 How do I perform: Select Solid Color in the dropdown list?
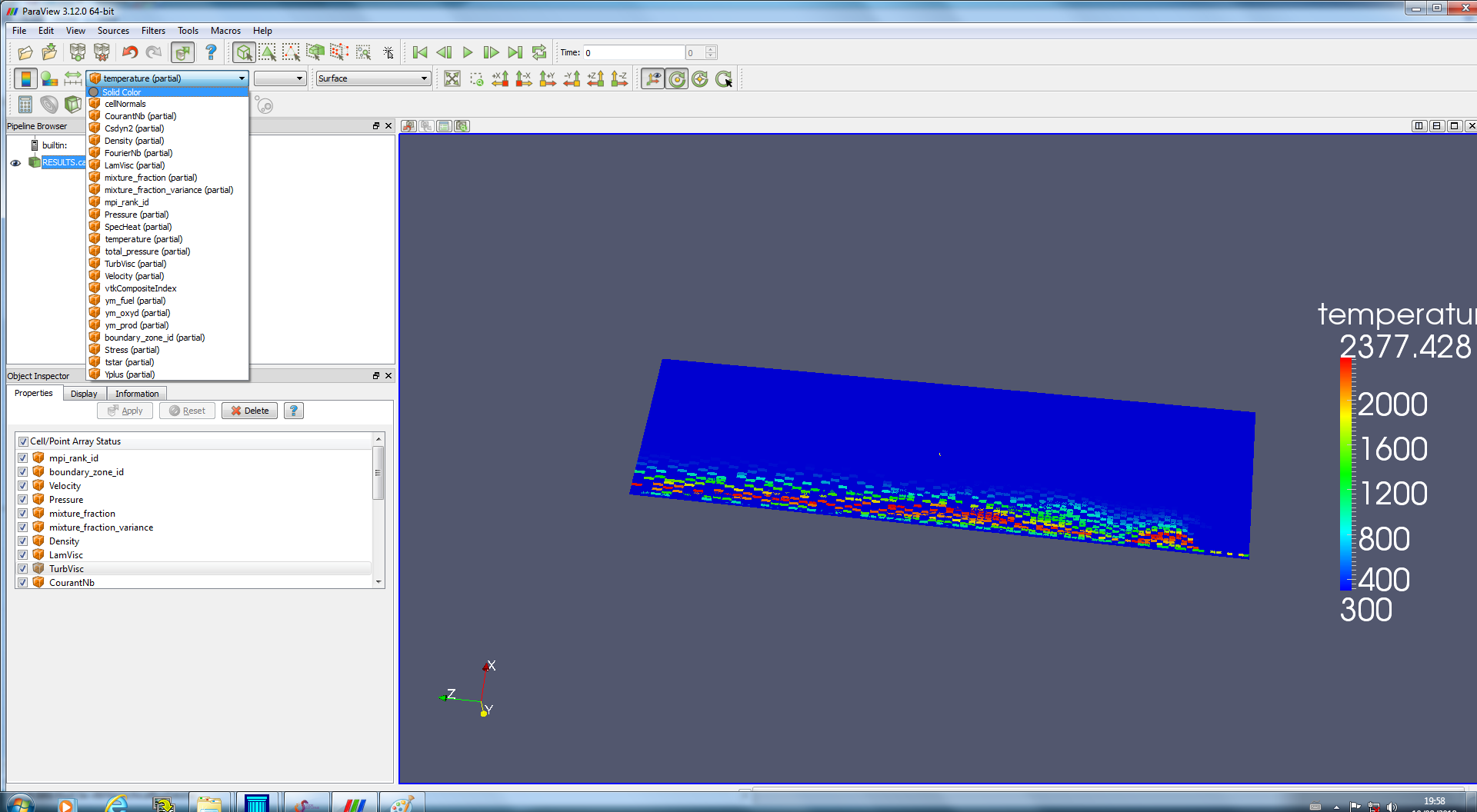(122, 92)
